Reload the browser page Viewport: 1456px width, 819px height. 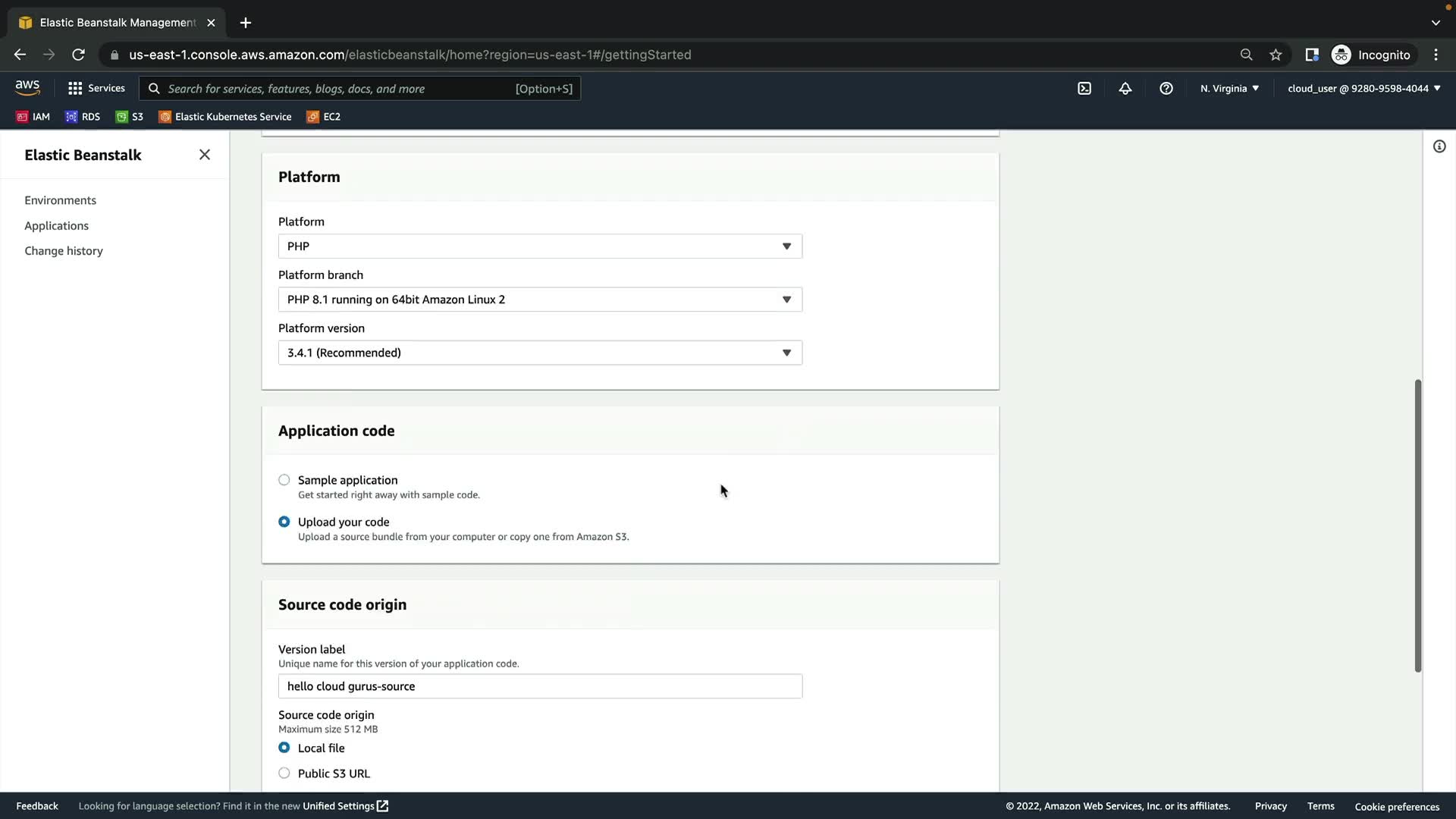[78, 55]
